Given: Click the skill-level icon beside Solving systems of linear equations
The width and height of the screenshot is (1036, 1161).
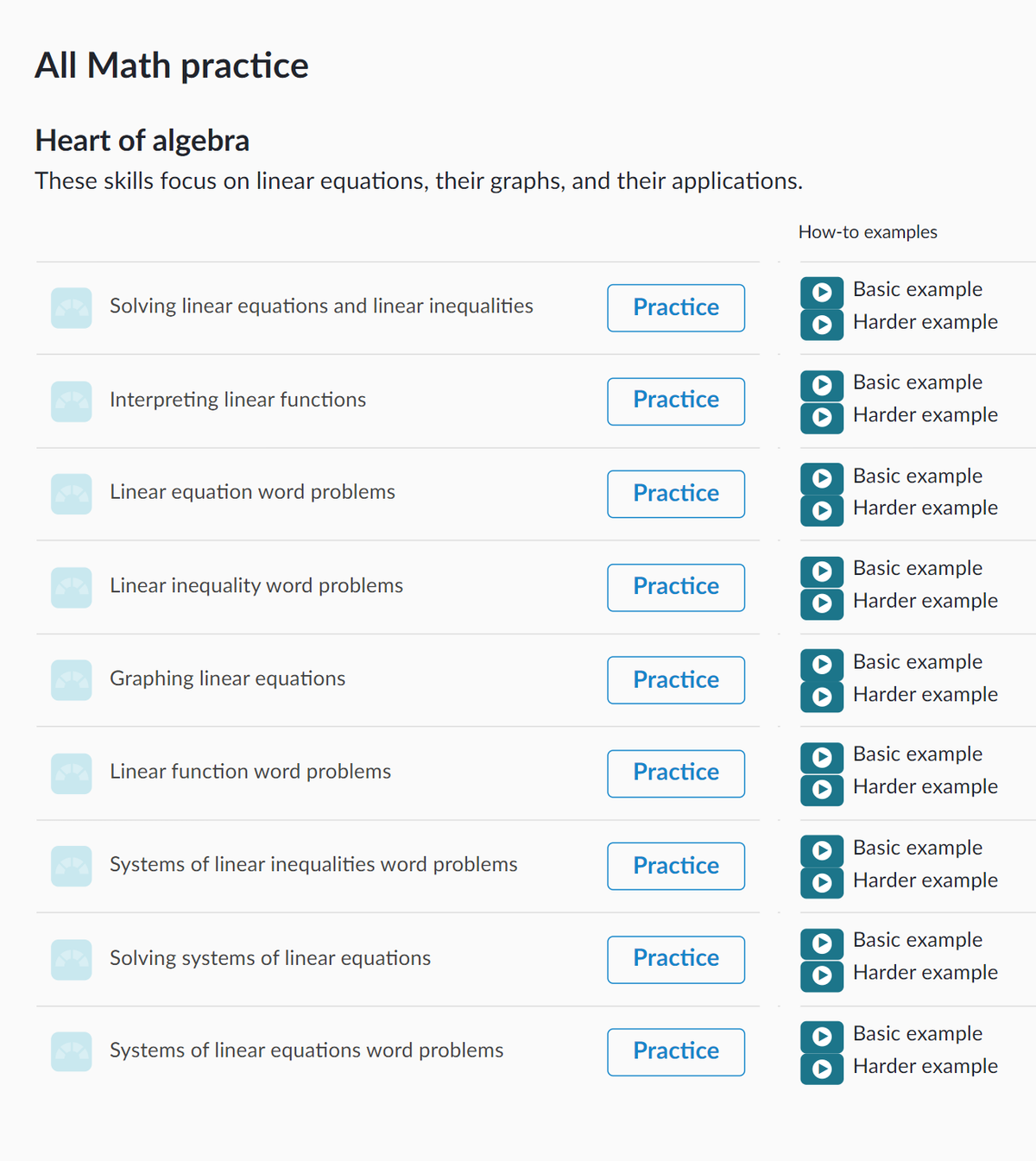Looking at the screenshot, I should pyautogui.click(x=72, y=960).
